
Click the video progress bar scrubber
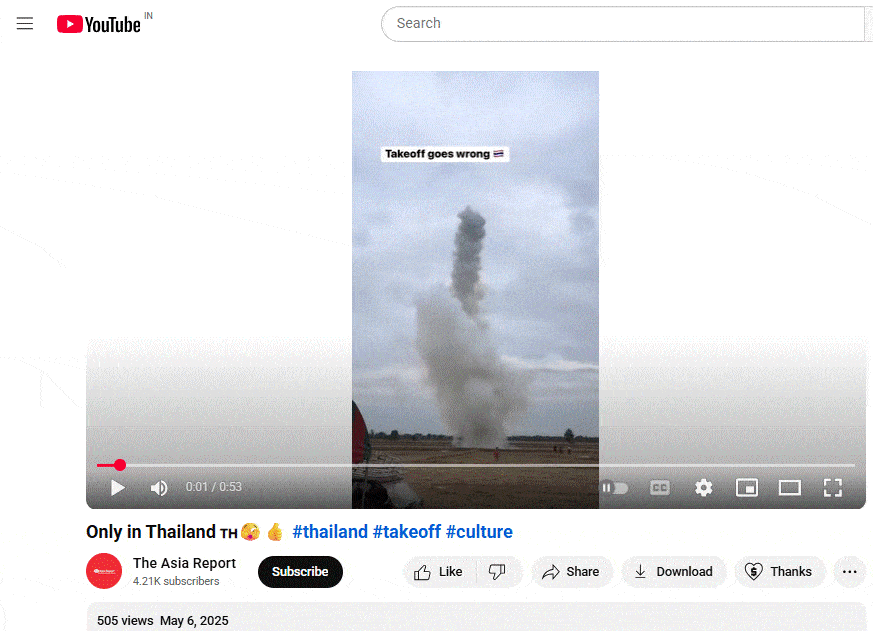click(x=120, y=465)
